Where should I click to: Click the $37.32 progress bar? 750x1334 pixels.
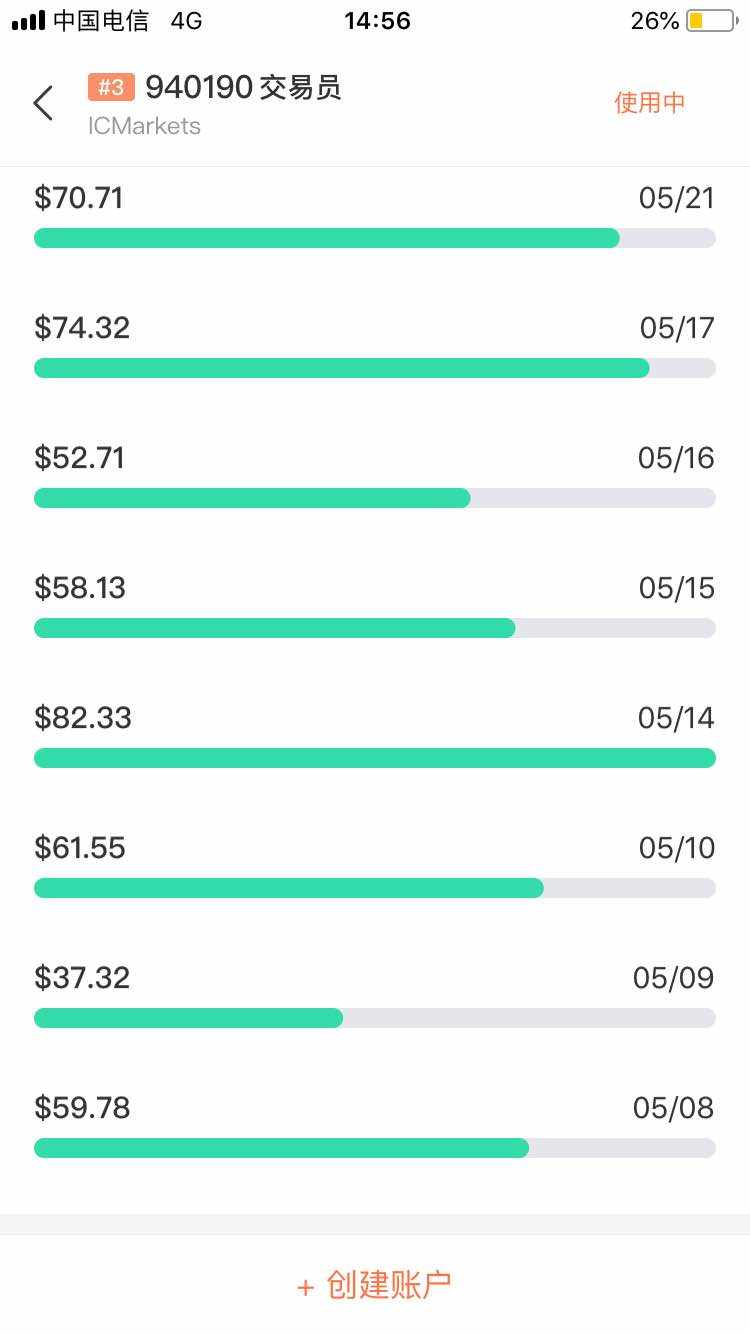[x=375, y=1018]
